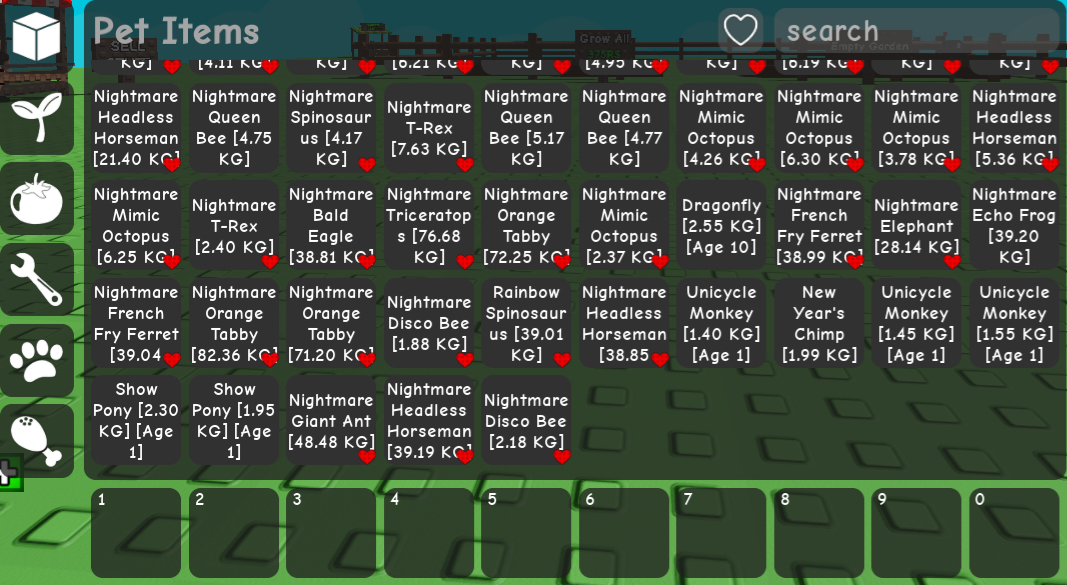Image resolution: width=1067 pixels, height=585 pixels.
Task: Open the paw print pets category
Action: (x=37, y=360)
